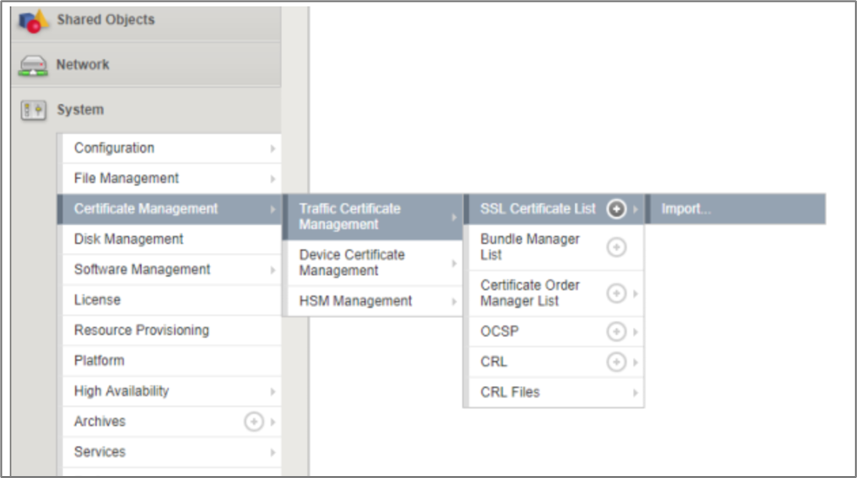857x478 pixels.
Task: Open Device Certificate Management submenu
Action: 372,263
